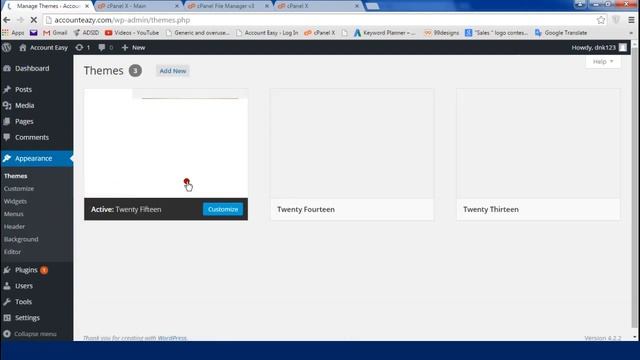Click the page vertical scrollbar
Screen dimensions: 640x360
[635, 188]
